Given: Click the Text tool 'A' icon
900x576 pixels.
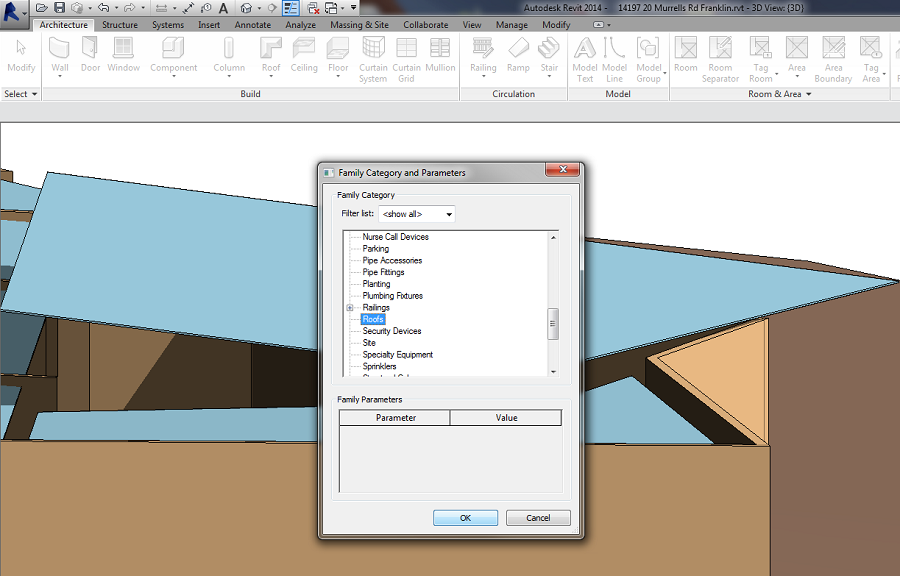Looking at the screenshot, I should point(223,8).
